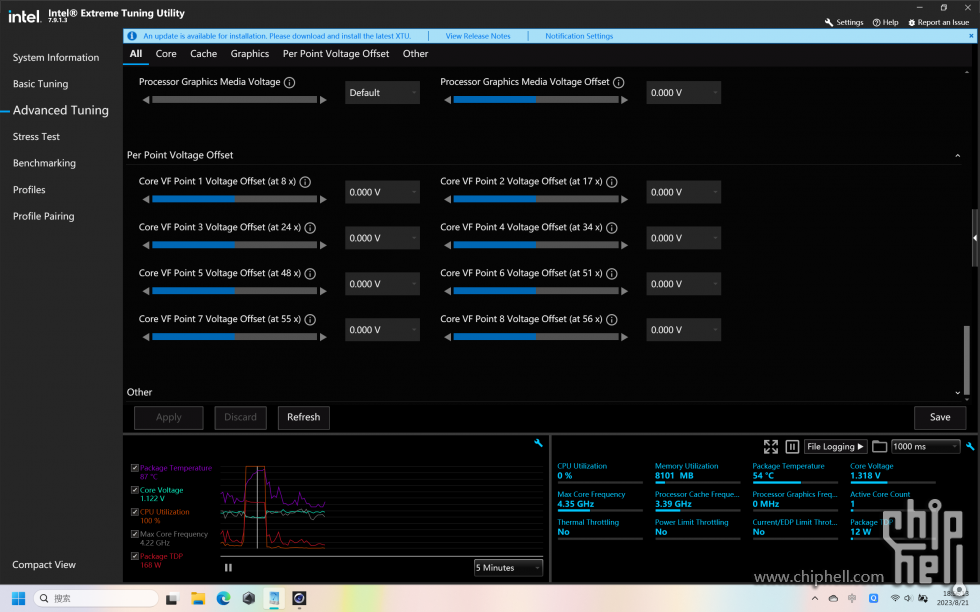Show info for Core VF Point 1
980x612 pixels.
[x=305, y=182]
